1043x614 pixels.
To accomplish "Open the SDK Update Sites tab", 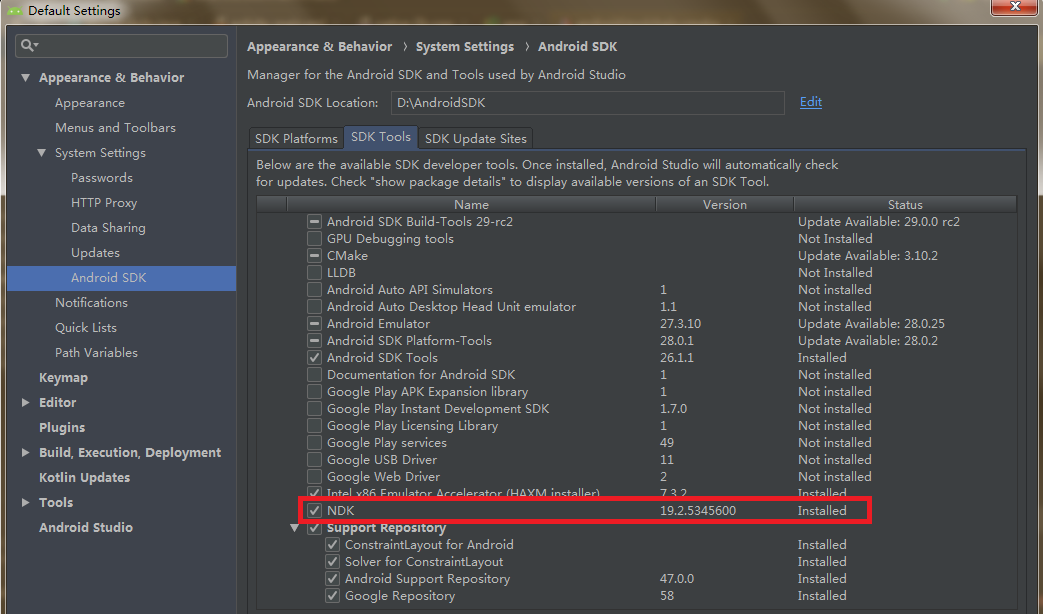I will (476, 138).
